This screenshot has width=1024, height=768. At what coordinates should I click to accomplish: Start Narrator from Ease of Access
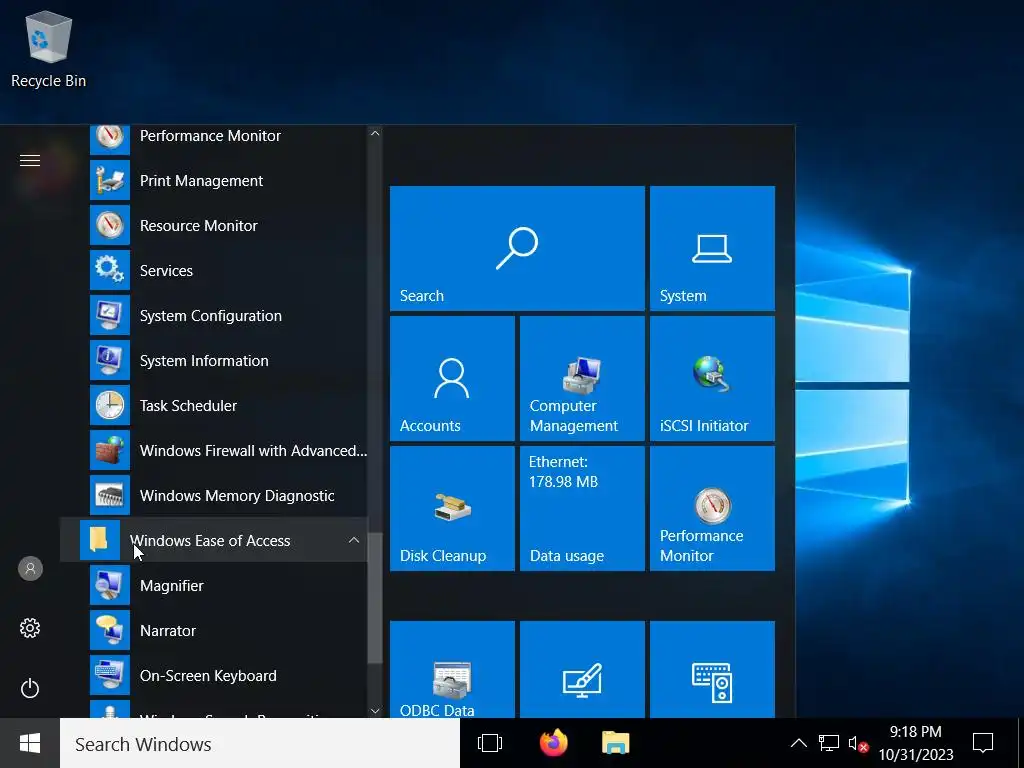tap(214, 631)
